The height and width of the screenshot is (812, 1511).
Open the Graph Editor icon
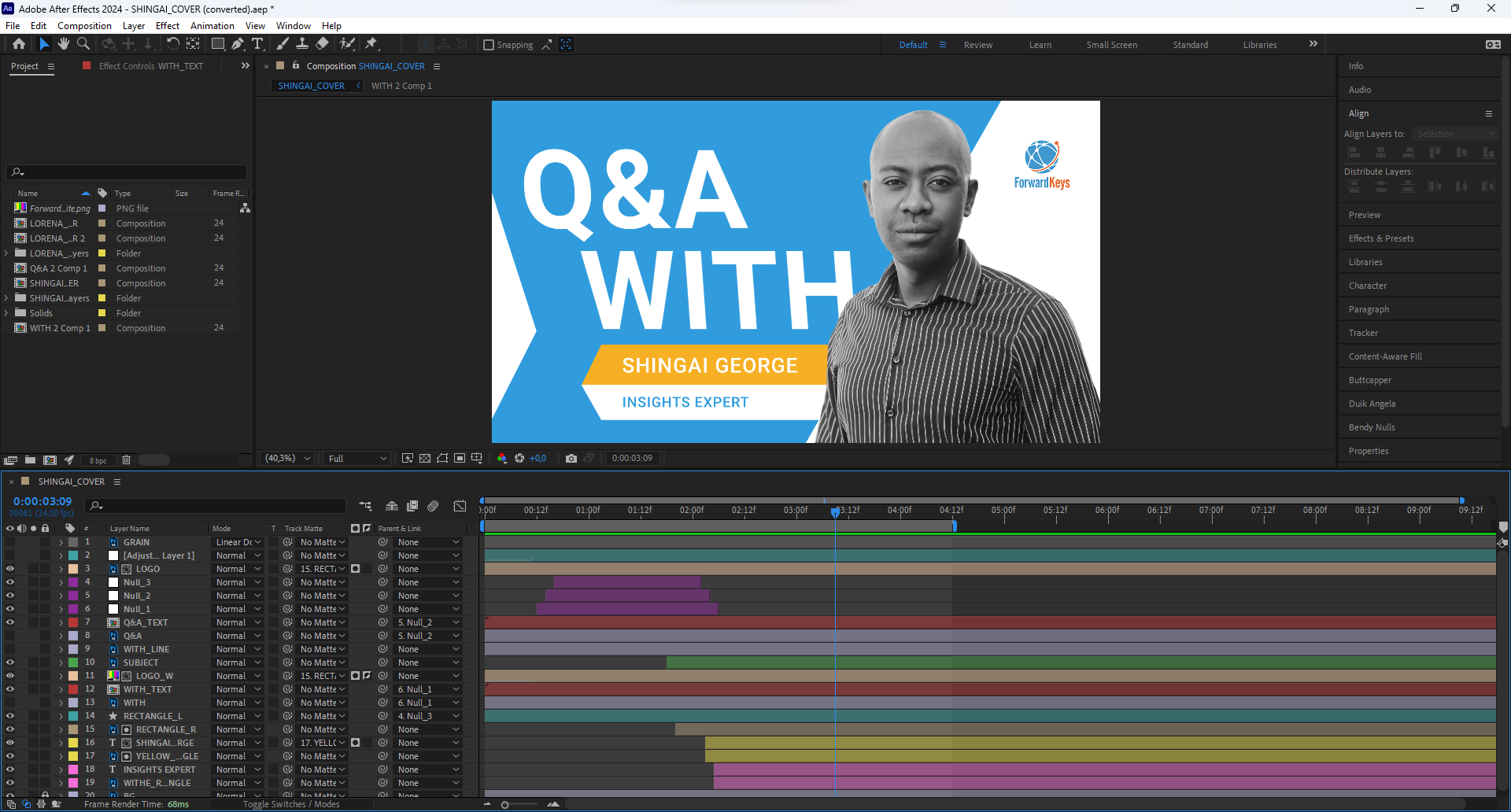pyautogui.click(x=460, y=506)
